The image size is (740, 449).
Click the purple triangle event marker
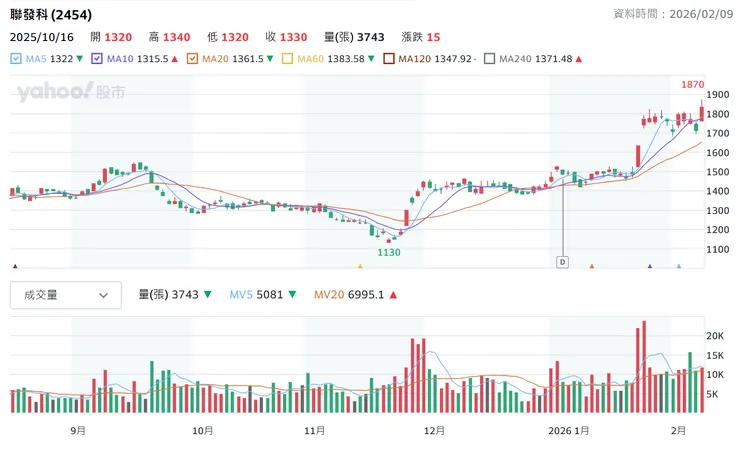coord(650,266)
